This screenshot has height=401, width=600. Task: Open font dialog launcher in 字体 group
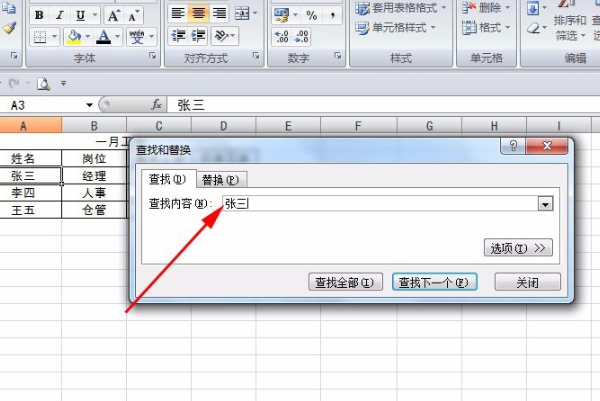(152, 56)
